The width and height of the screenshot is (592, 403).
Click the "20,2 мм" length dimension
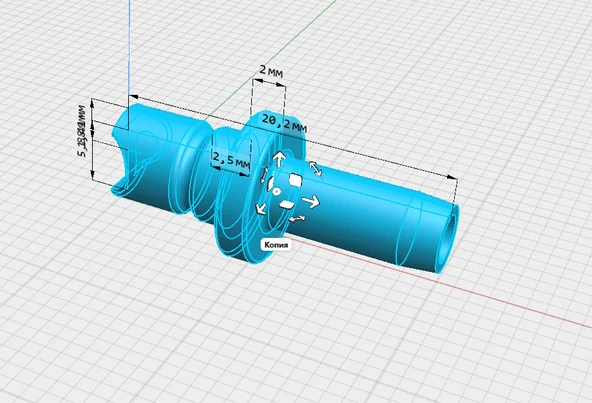click(284, 123)
